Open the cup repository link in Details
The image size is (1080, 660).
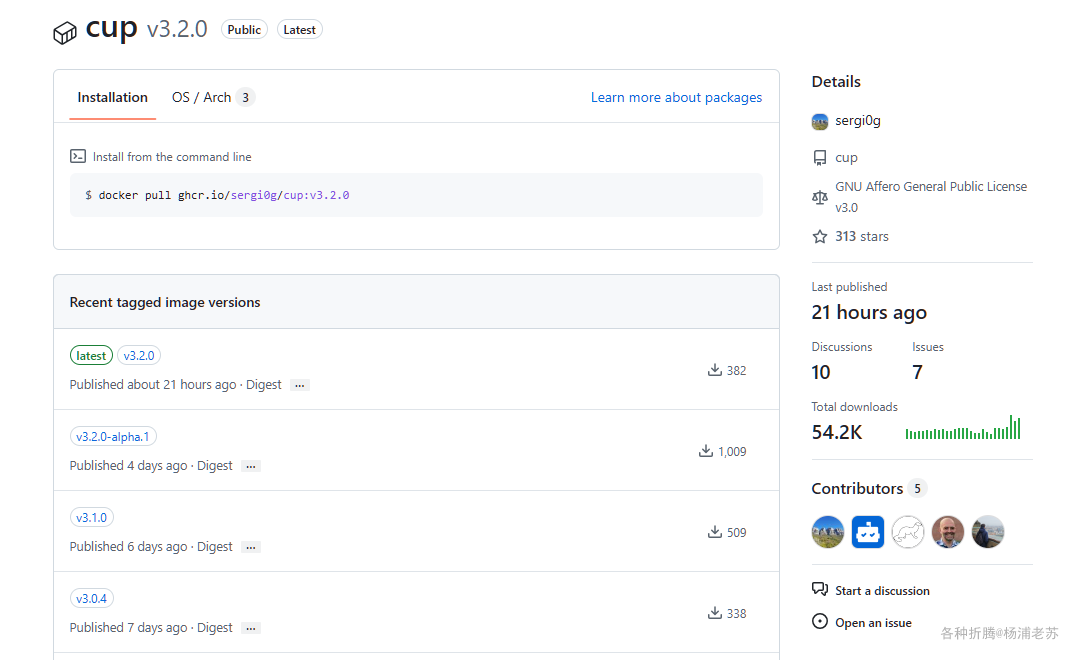click(x=846, y=158)
